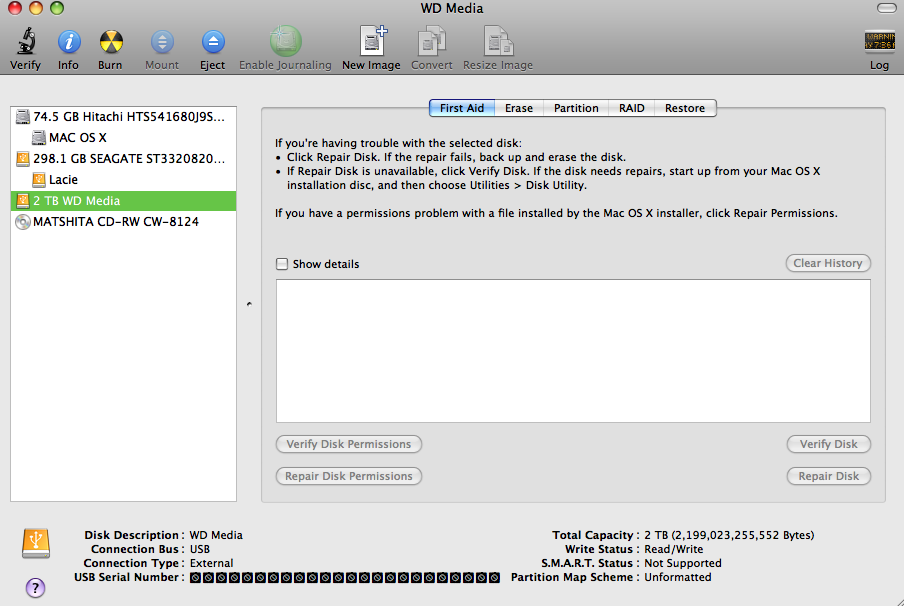904x606 pixels.
Task: Click the toolbar toggle pill button in title bar
Action: click(886, 8)
